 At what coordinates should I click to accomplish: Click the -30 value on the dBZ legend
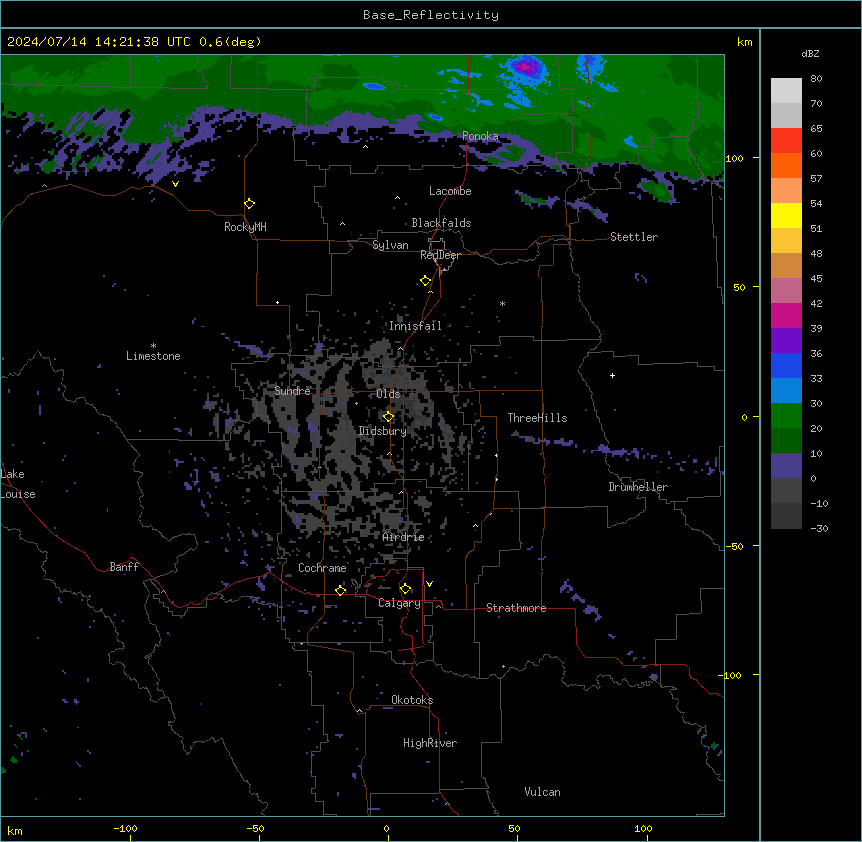[819, 528]
